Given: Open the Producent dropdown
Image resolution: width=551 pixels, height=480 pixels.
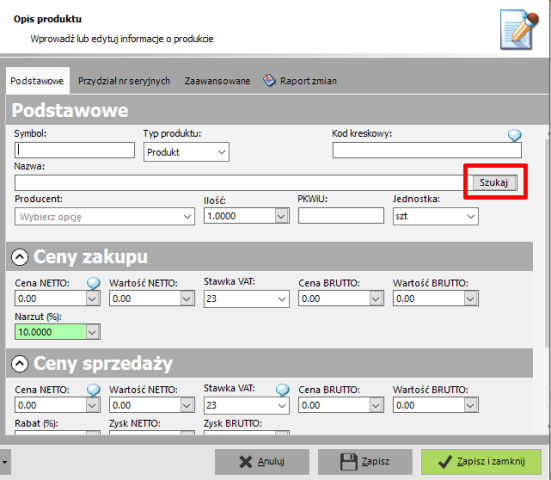Looking at the screenshot, I should point(105,216).
